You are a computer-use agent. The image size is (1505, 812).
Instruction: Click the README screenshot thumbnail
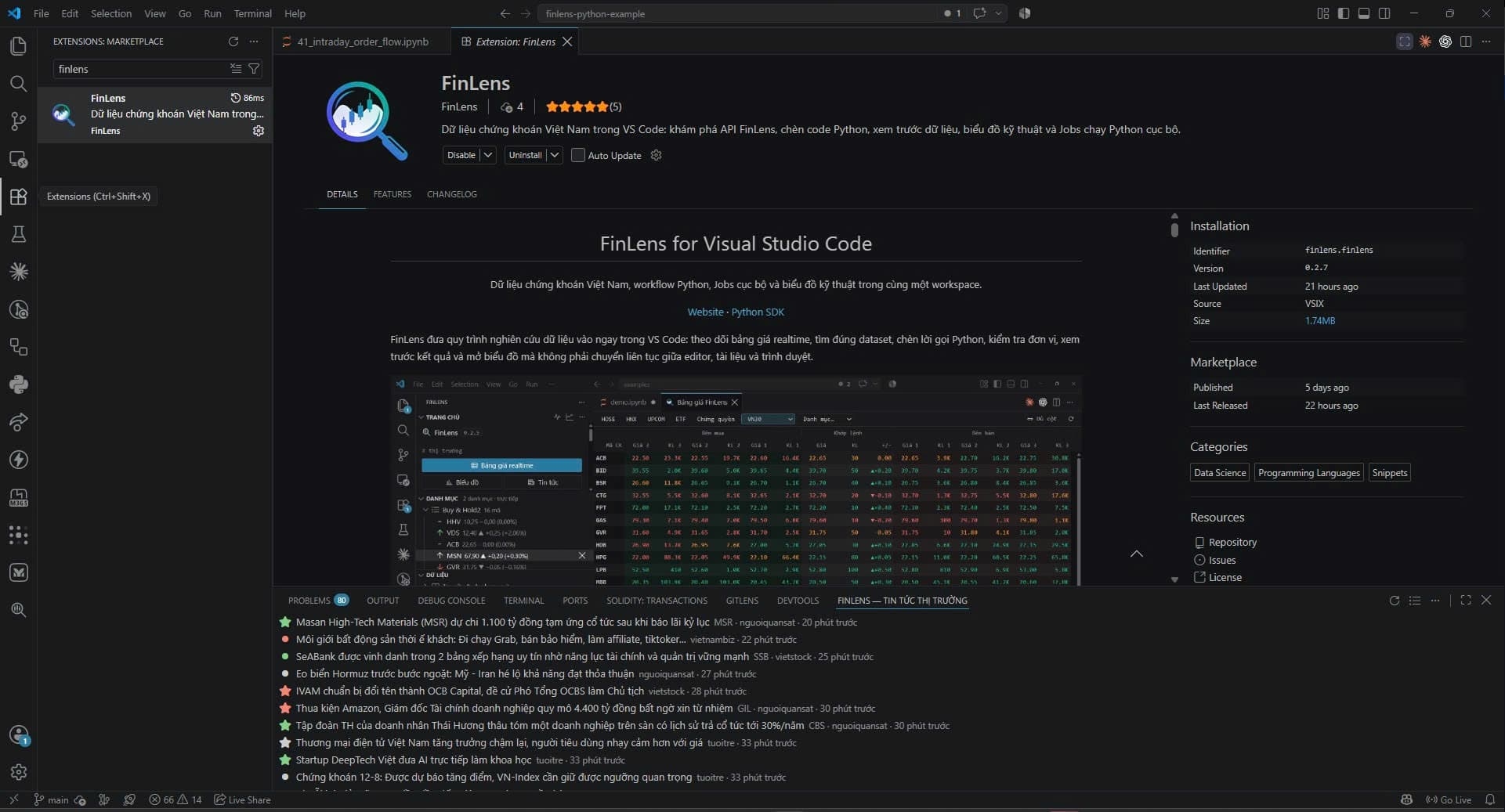[x=736, y=480]
